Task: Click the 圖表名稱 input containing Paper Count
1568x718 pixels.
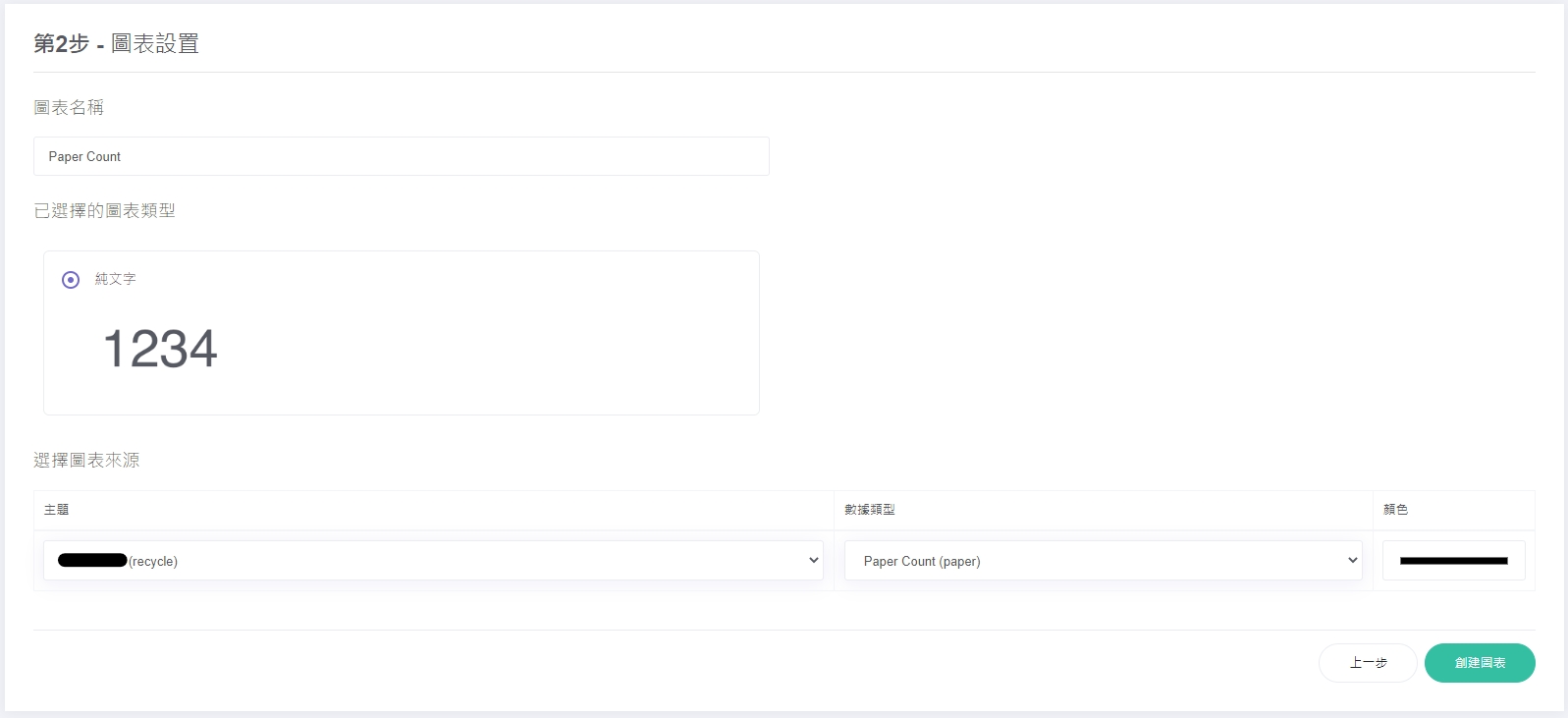Action: [401, 156]
